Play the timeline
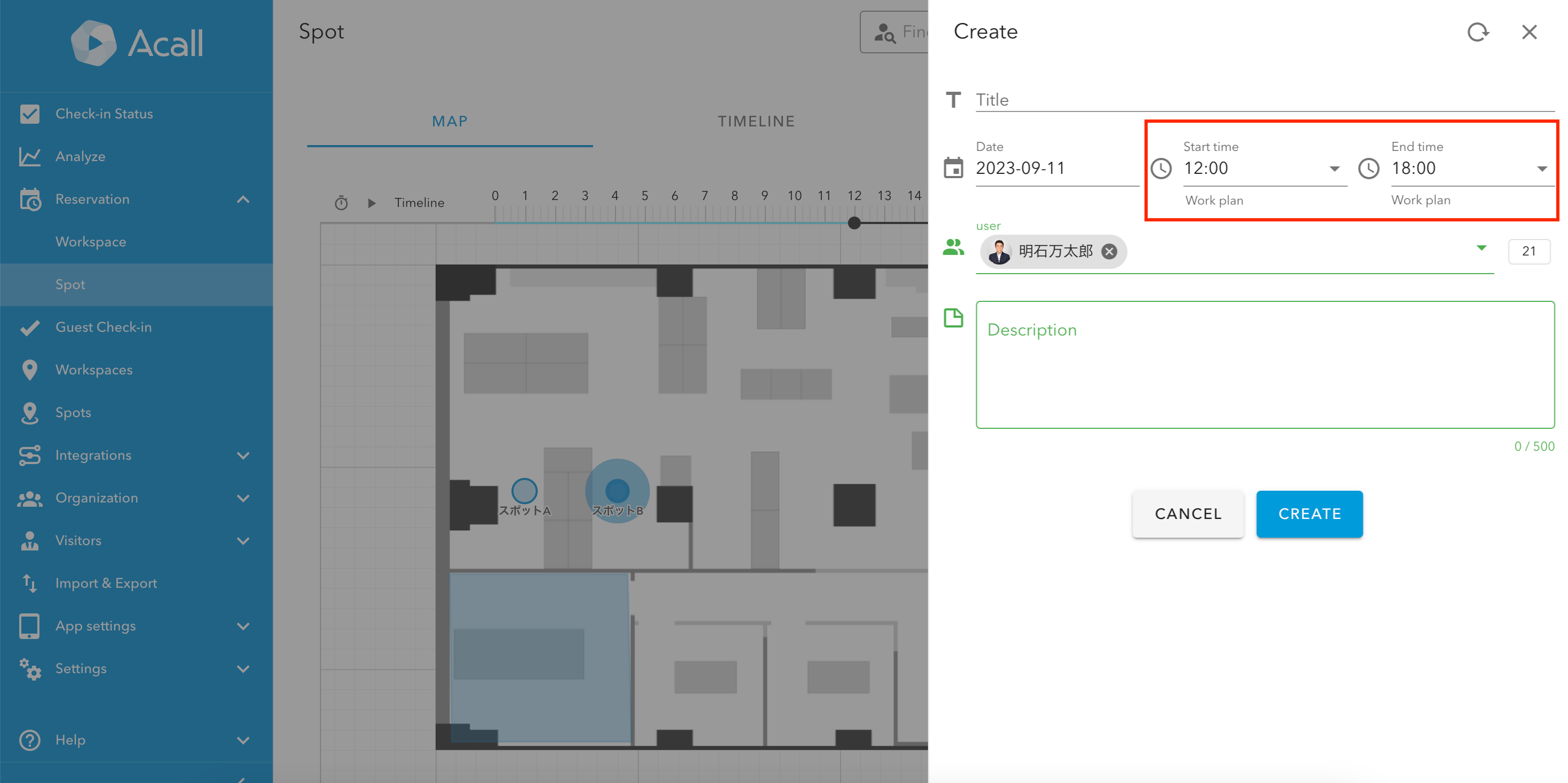 (x=371, y=203)
